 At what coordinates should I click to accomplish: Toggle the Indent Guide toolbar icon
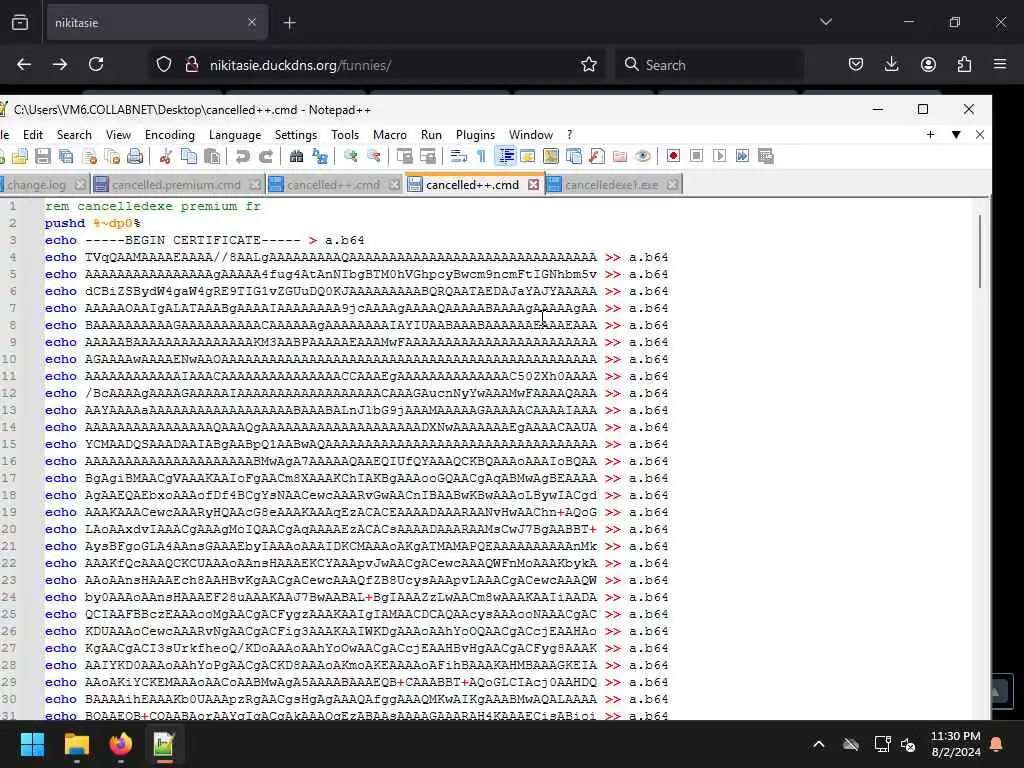[505, 156]
